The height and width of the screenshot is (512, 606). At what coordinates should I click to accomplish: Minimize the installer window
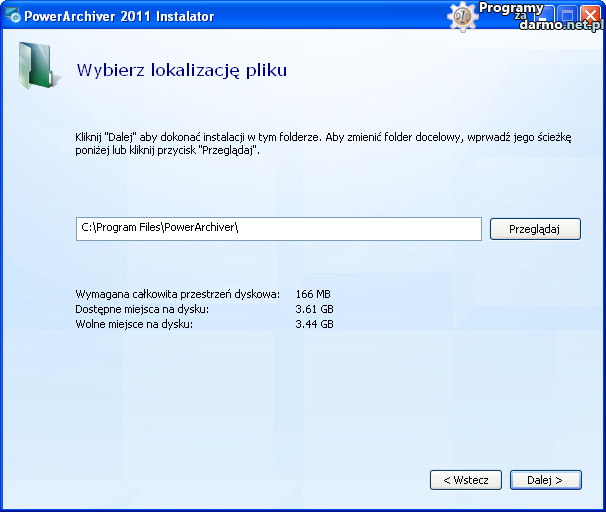pyautogui.click(x=543, y=16)
